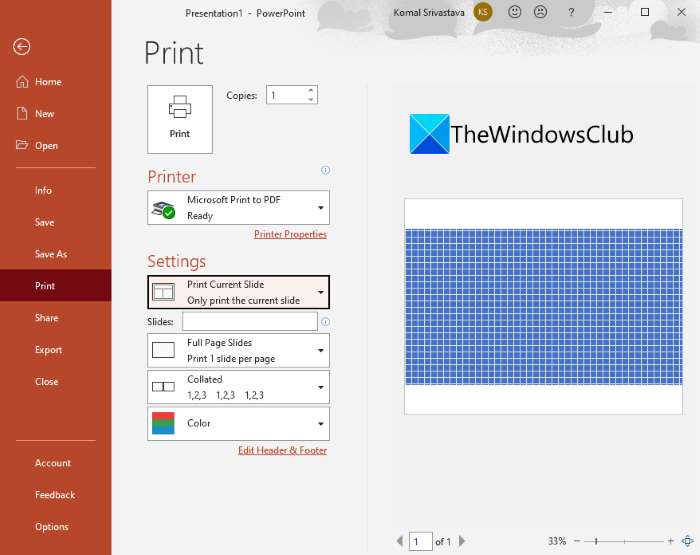
Task: Click the New blank page icon
Action: click(x=22, y=113)
